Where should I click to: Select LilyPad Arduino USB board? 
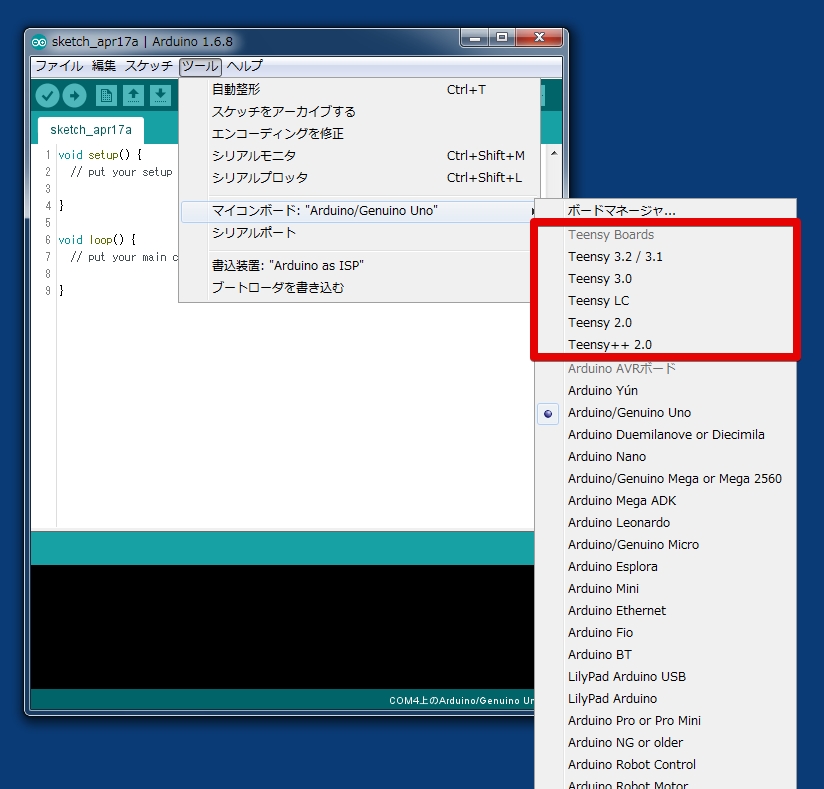(x=665, y=677)
